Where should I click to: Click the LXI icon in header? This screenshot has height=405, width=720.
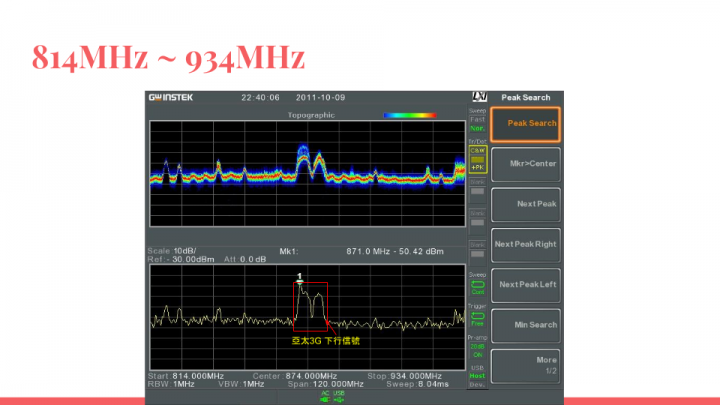coord(479,97)
